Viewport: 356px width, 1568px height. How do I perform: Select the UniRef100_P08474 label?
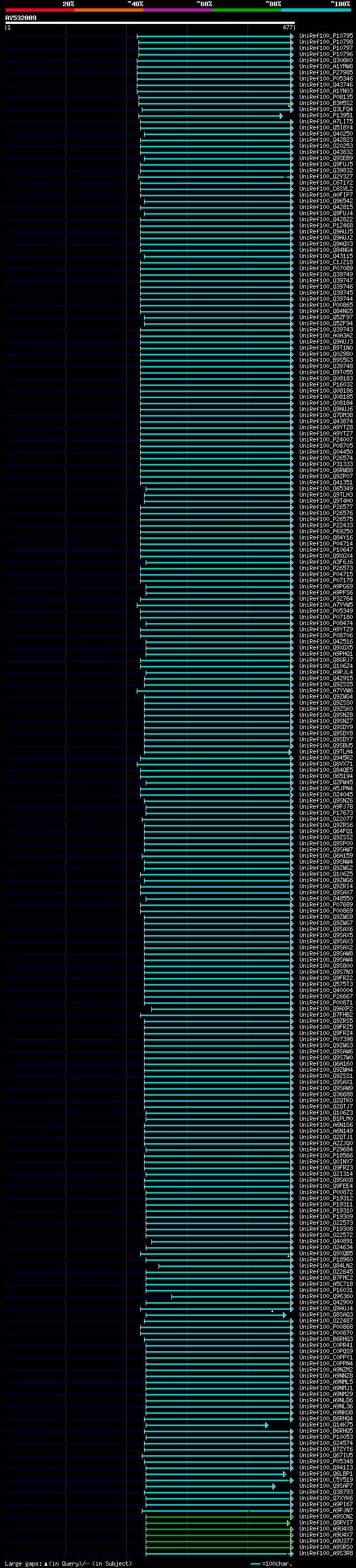coord(325,624)
